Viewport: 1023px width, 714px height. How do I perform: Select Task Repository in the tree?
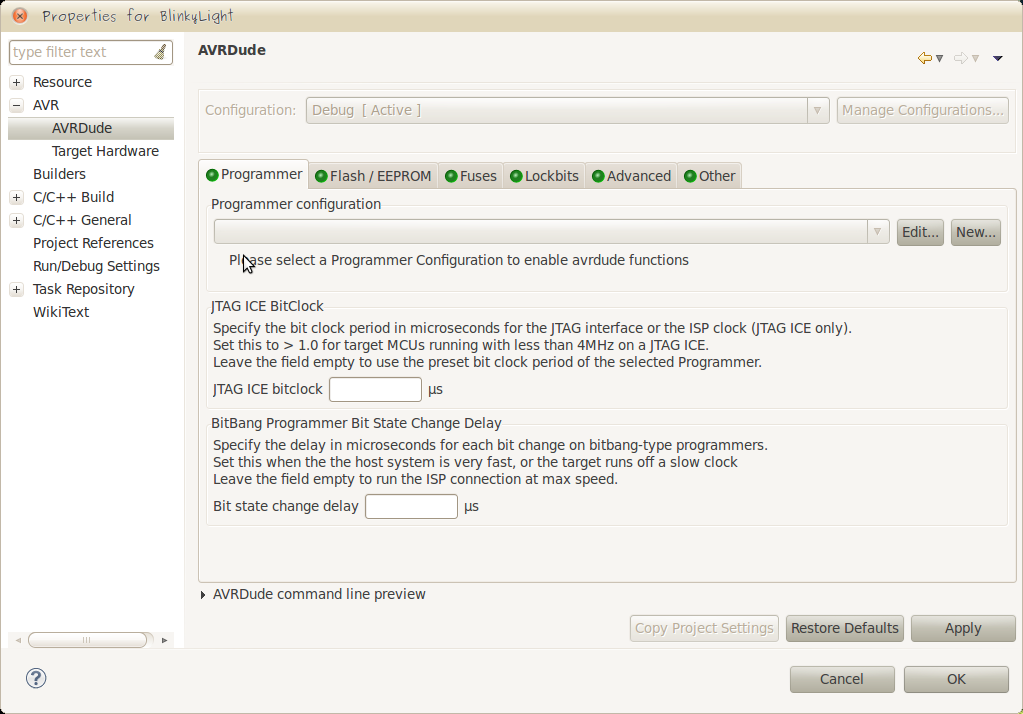[84, 289]
